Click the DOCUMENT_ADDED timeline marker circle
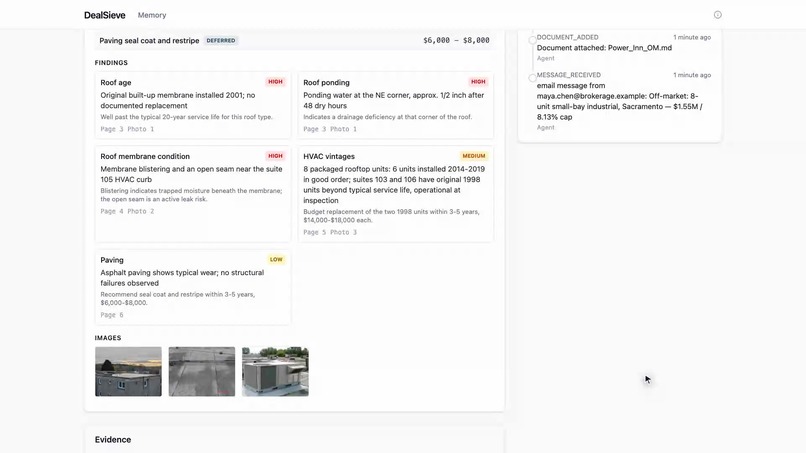 pyautogui.click(x=533, y=40)
